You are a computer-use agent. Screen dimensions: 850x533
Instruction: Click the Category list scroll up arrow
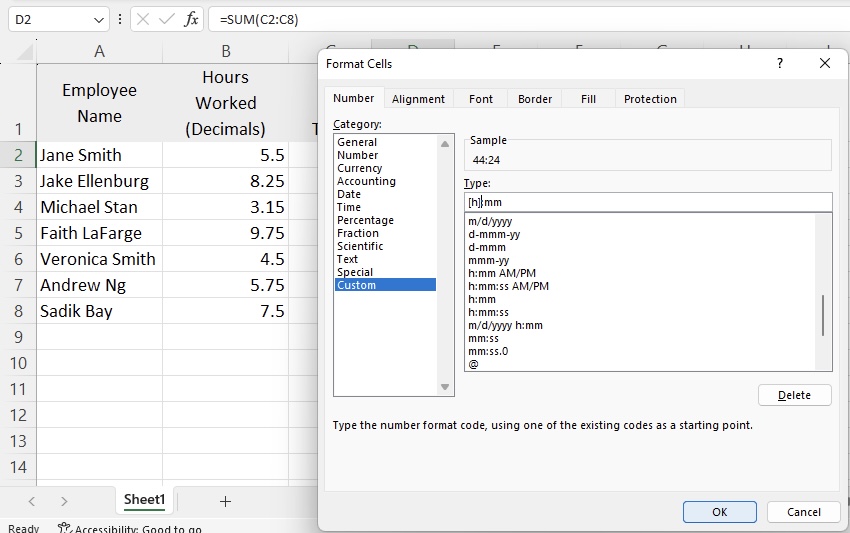point(445,144)
